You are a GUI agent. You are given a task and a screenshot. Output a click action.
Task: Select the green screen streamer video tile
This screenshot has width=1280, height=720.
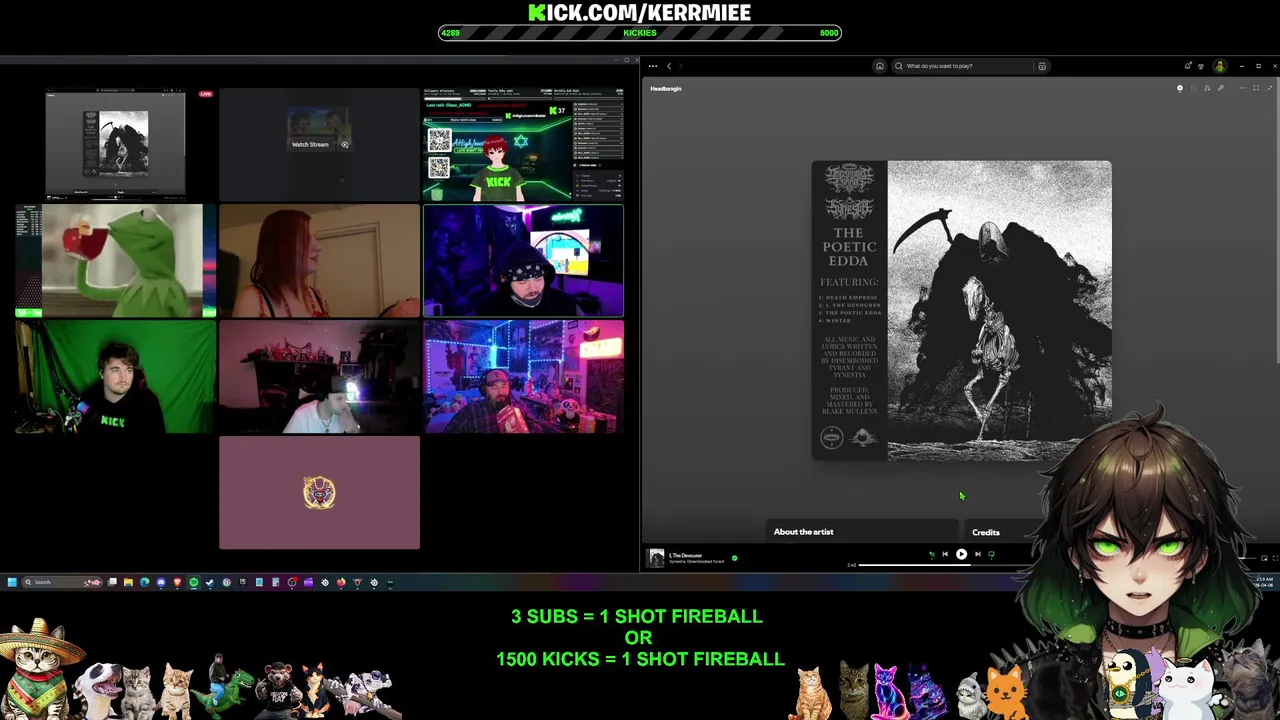(x=116, y=377)
